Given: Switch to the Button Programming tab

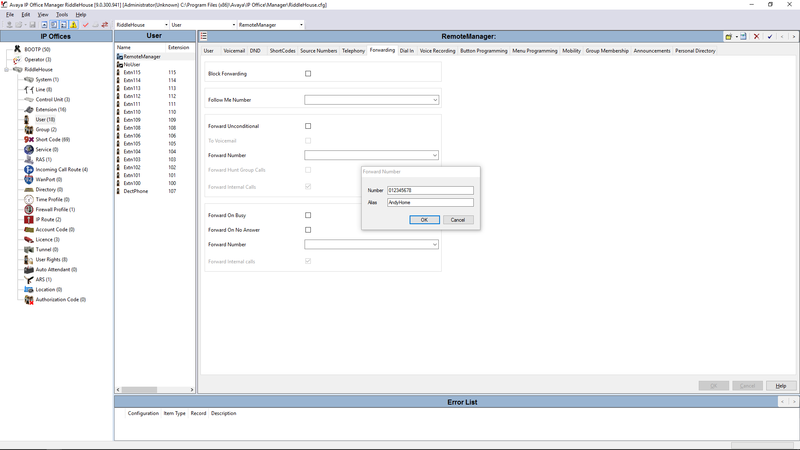Looking at the screenshot, I should (484, 51).
